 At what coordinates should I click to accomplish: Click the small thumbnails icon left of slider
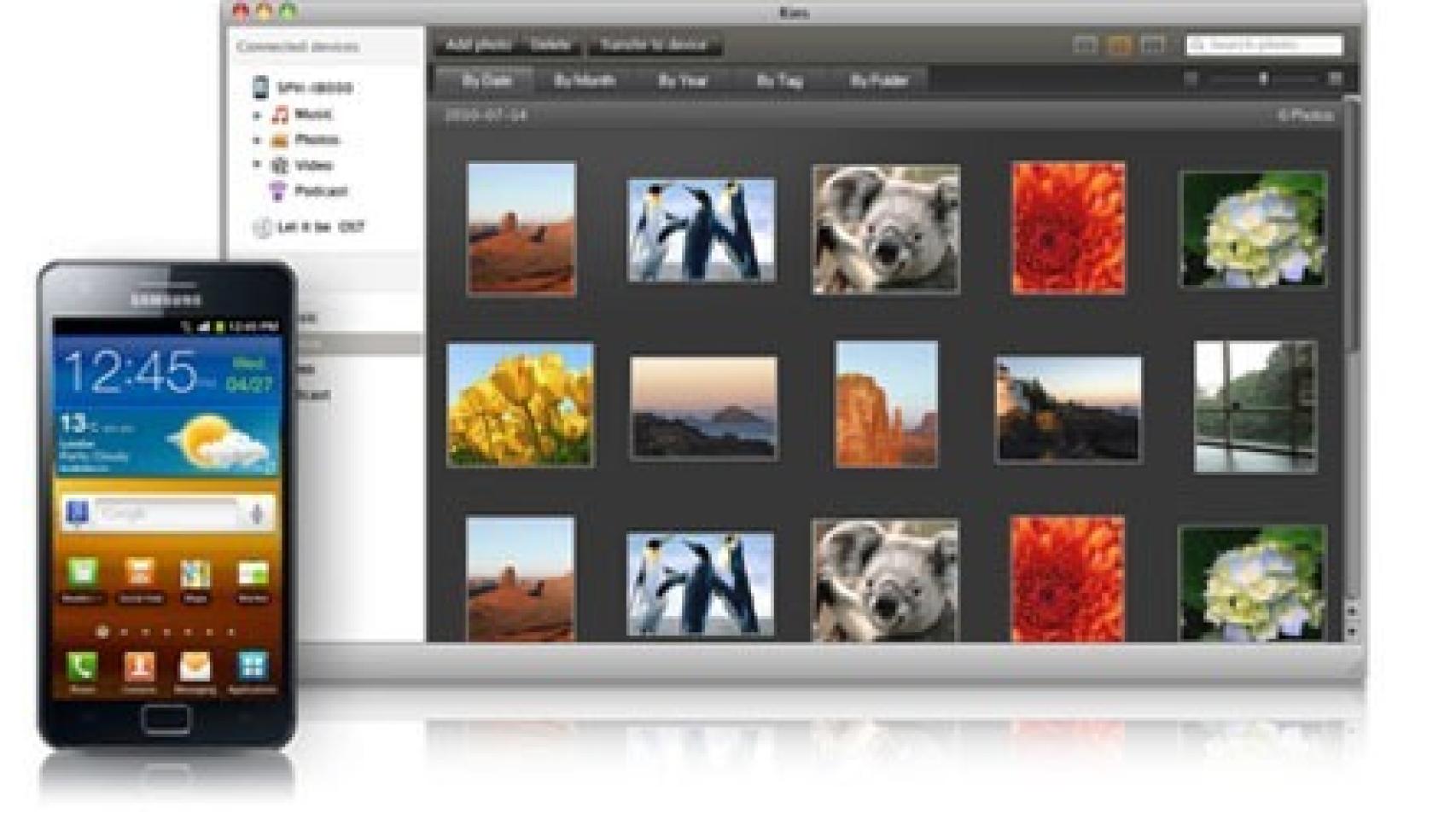(x=1191, y=78)
